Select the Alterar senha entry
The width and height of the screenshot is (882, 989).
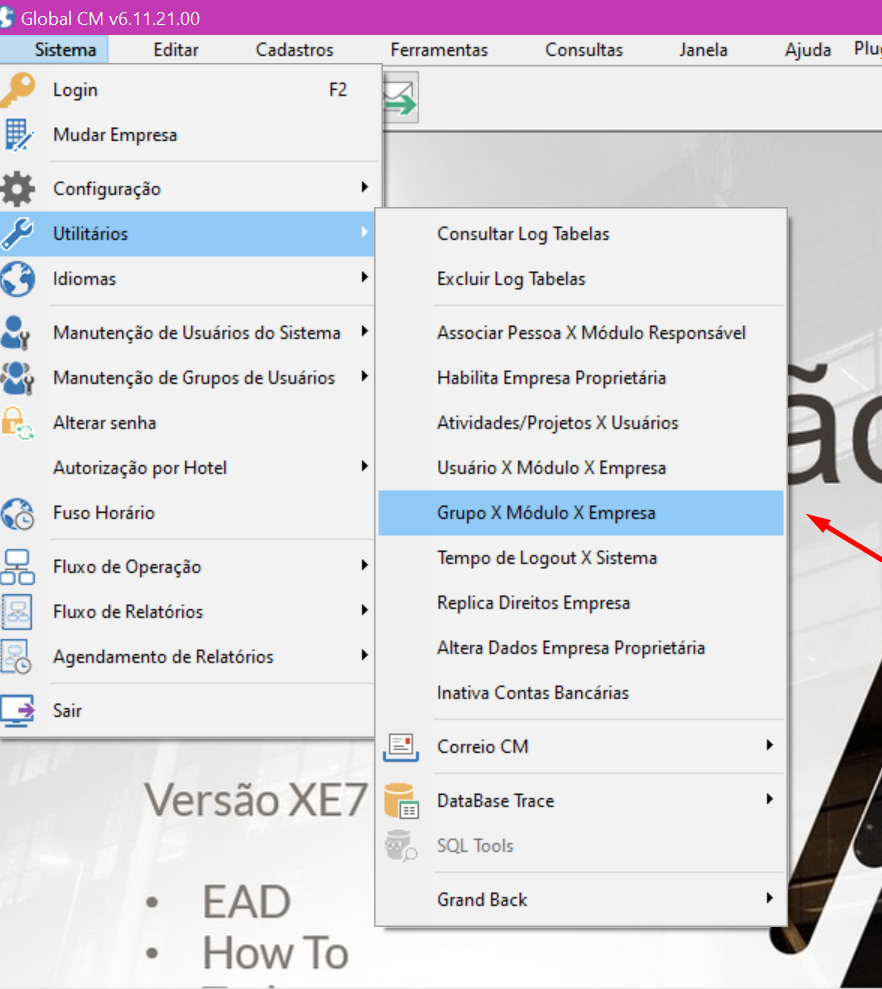click(189, 423)
